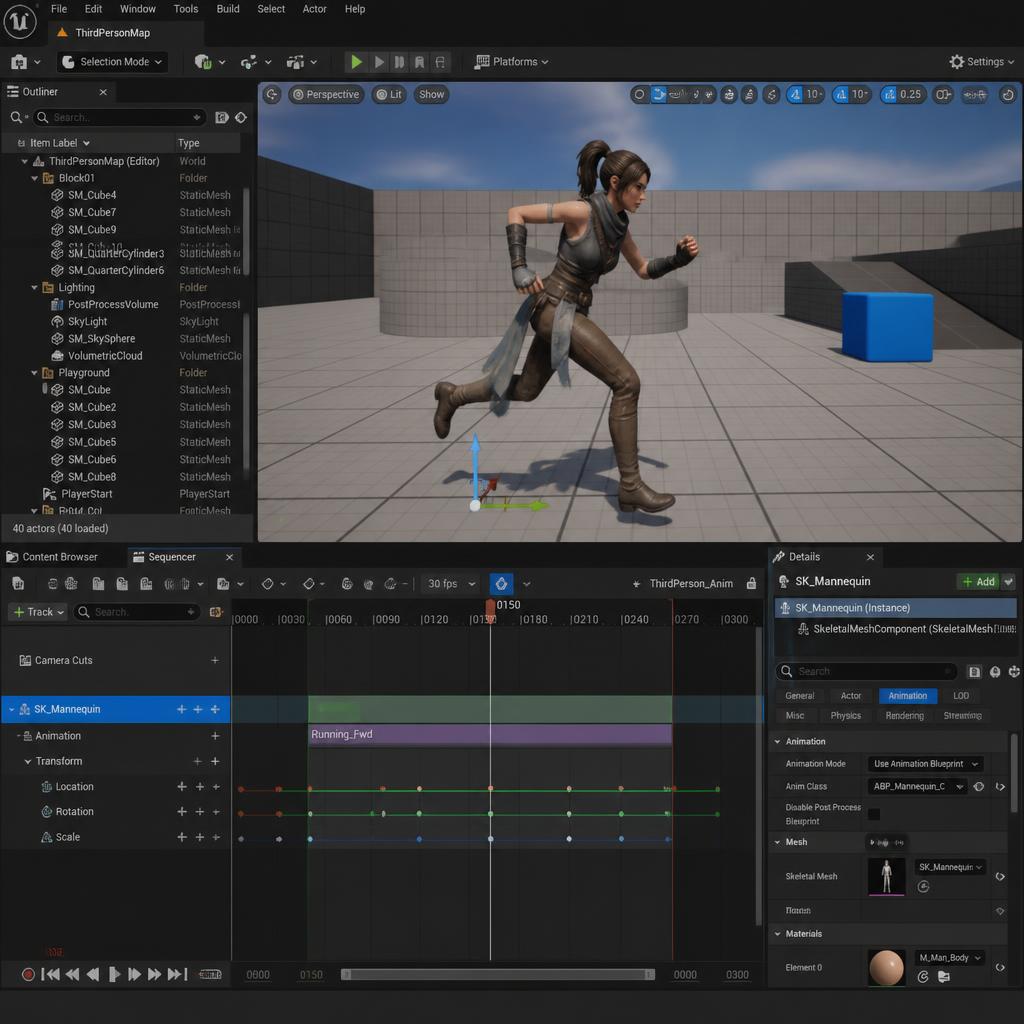Click the sequencer track search field
The image size is (1024, 1024).
pyautogui.click(x=136, y=612)
